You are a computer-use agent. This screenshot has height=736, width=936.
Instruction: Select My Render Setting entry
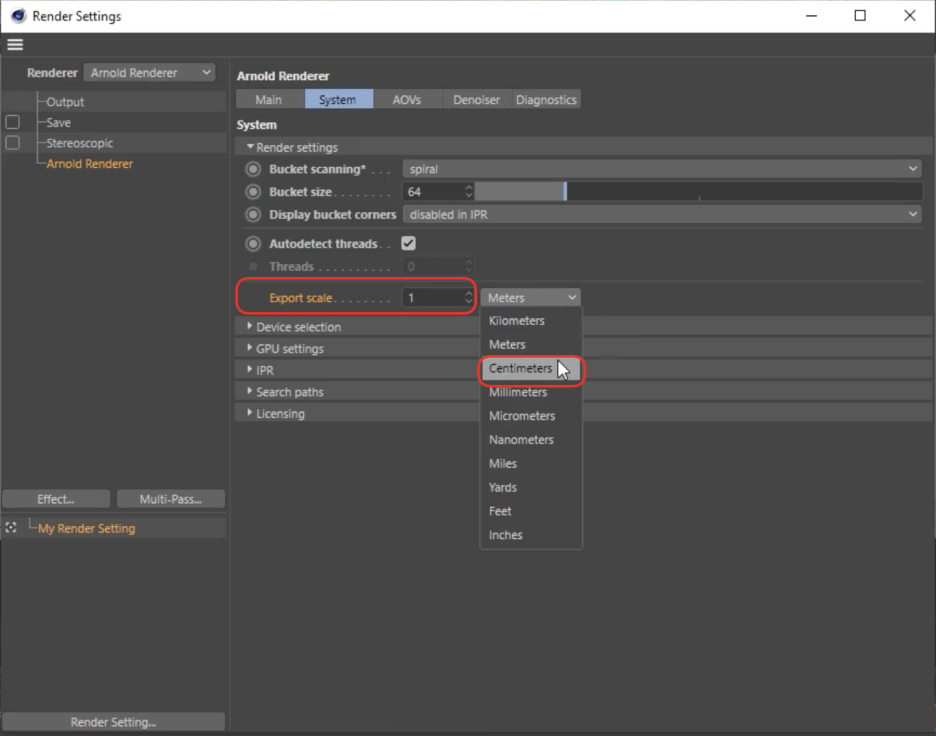point(87,528)
